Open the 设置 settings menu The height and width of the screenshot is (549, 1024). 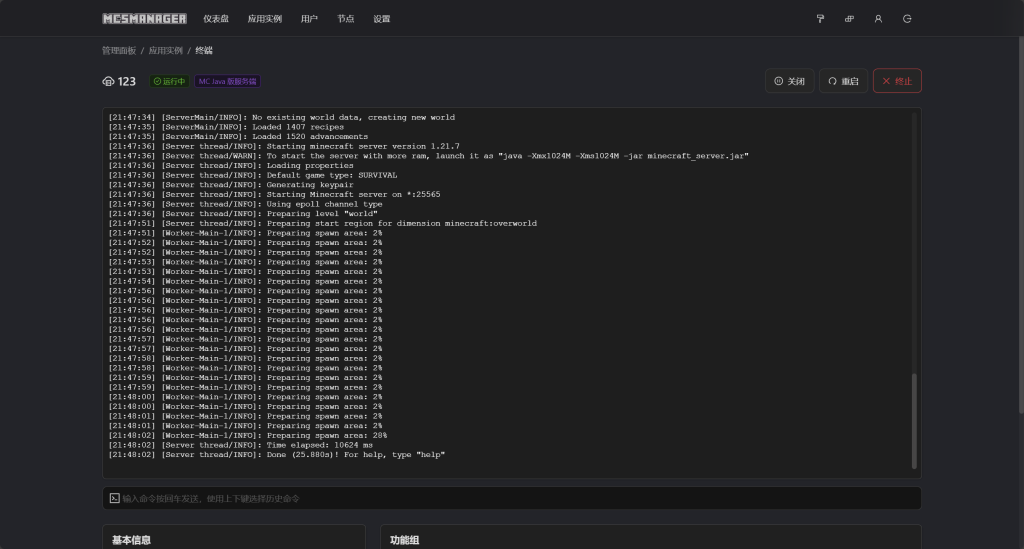(x=381, y=19)
